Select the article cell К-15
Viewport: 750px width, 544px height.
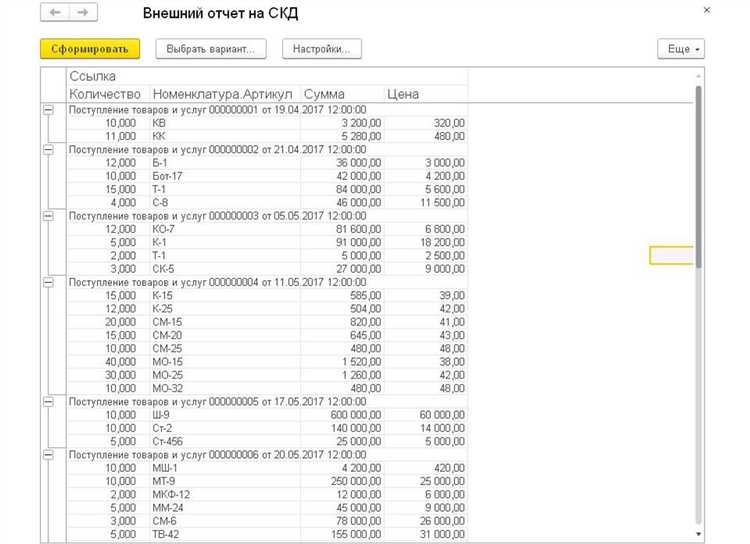coord(225,296)
